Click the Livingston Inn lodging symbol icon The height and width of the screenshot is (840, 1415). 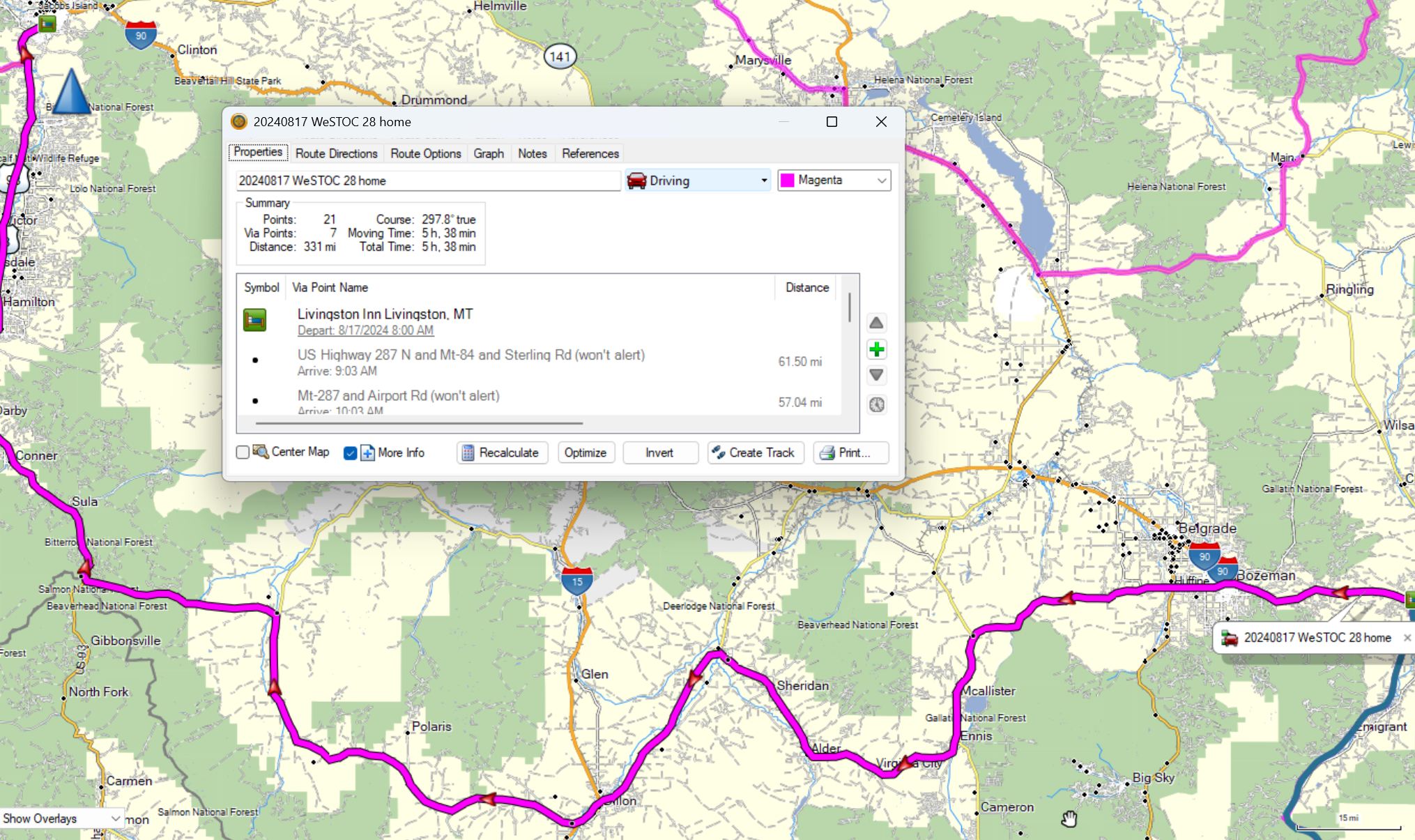coord(254,320)
